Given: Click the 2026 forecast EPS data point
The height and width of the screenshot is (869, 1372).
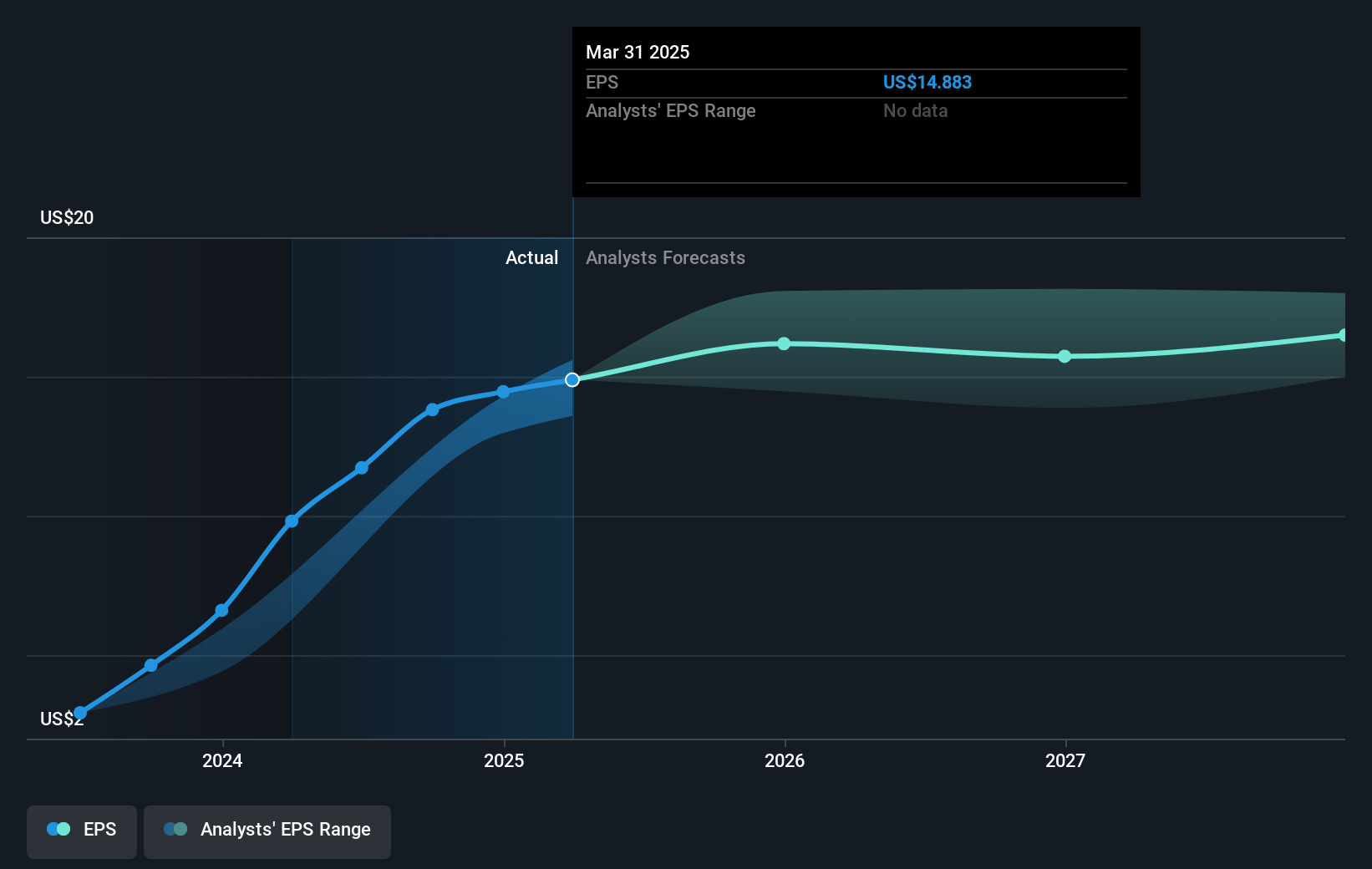Looking at the screenshot, I should 784,343.
